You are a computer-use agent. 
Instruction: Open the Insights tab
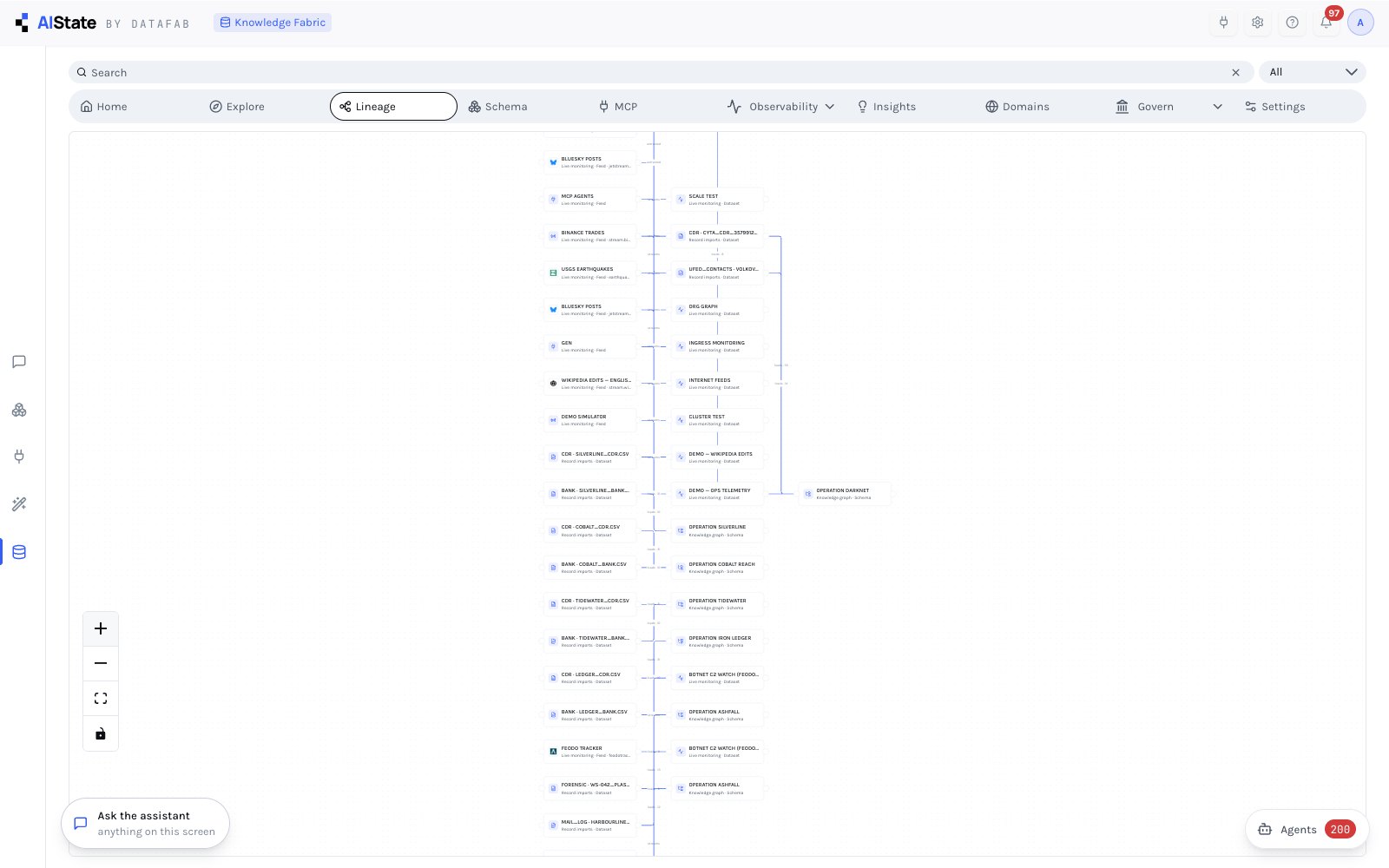[x=886, y=107]
